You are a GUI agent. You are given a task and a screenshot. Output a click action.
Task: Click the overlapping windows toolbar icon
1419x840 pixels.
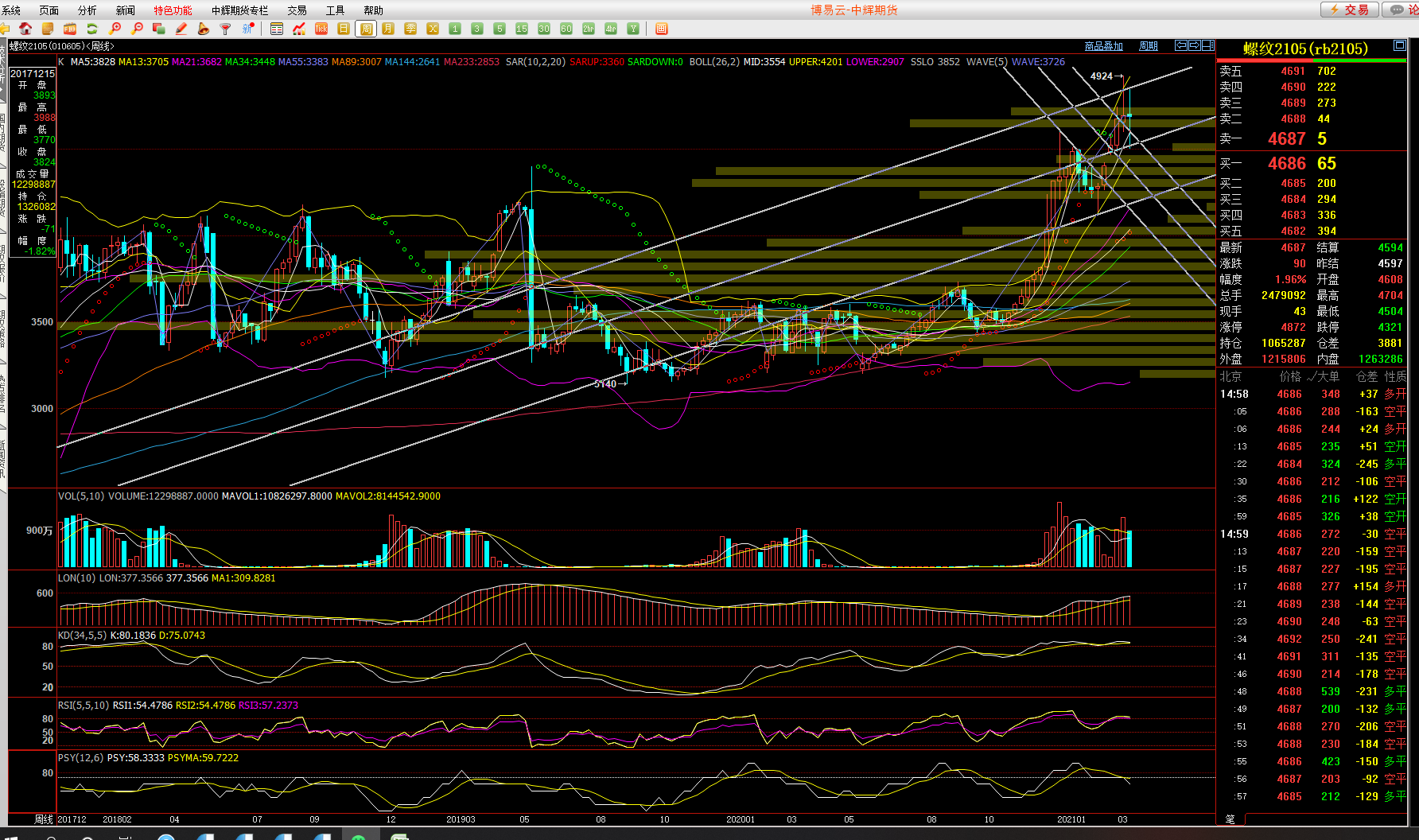coord(159,29)
